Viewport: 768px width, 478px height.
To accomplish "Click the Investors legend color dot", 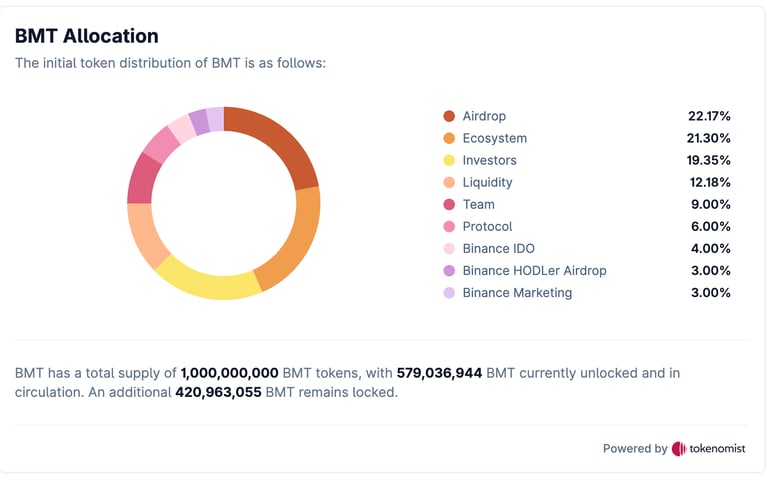I will [x=449, y=160].
